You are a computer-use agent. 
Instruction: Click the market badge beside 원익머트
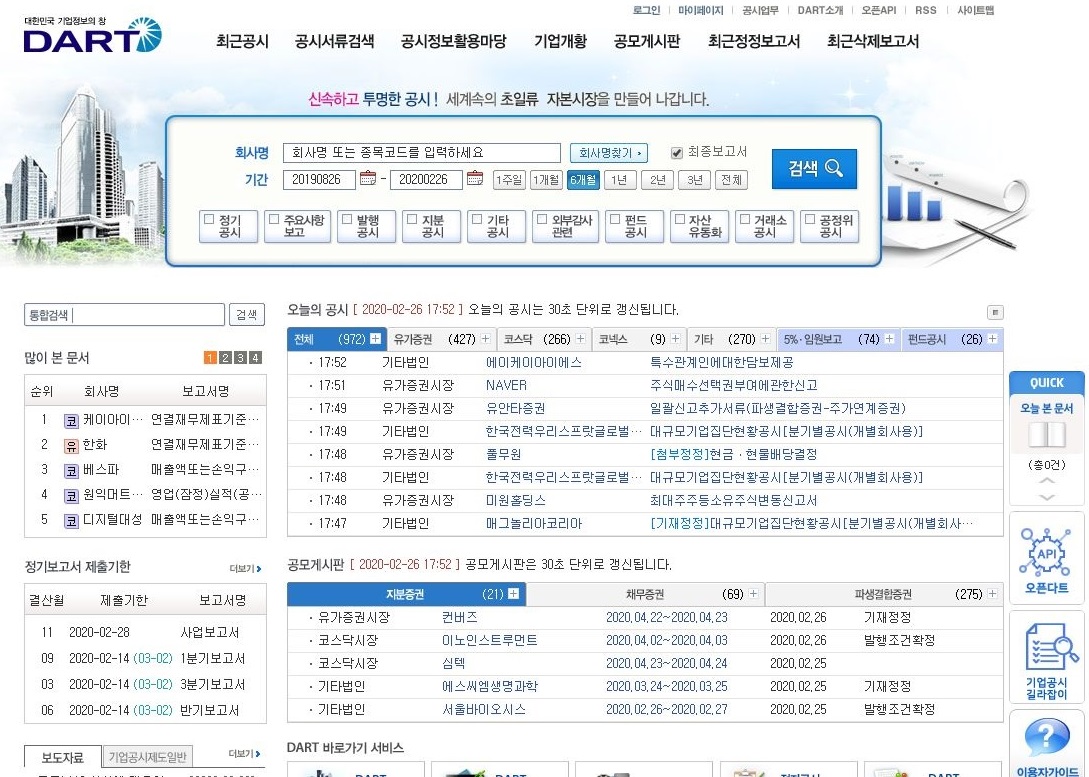pos(72,496)
